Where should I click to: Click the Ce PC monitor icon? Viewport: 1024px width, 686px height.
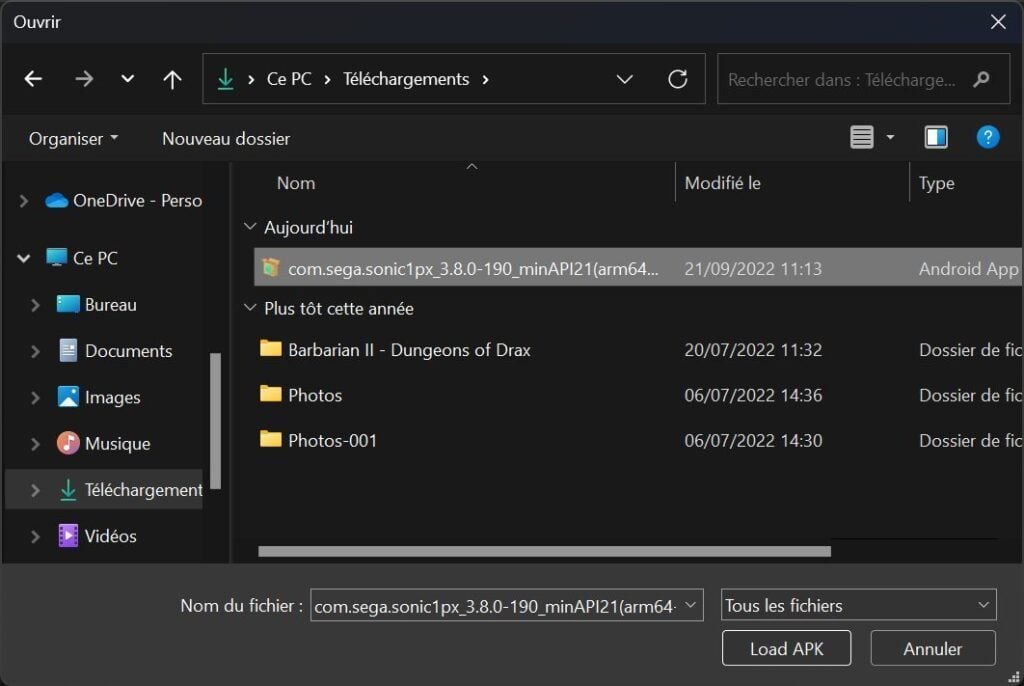click(x=57, y=257)
